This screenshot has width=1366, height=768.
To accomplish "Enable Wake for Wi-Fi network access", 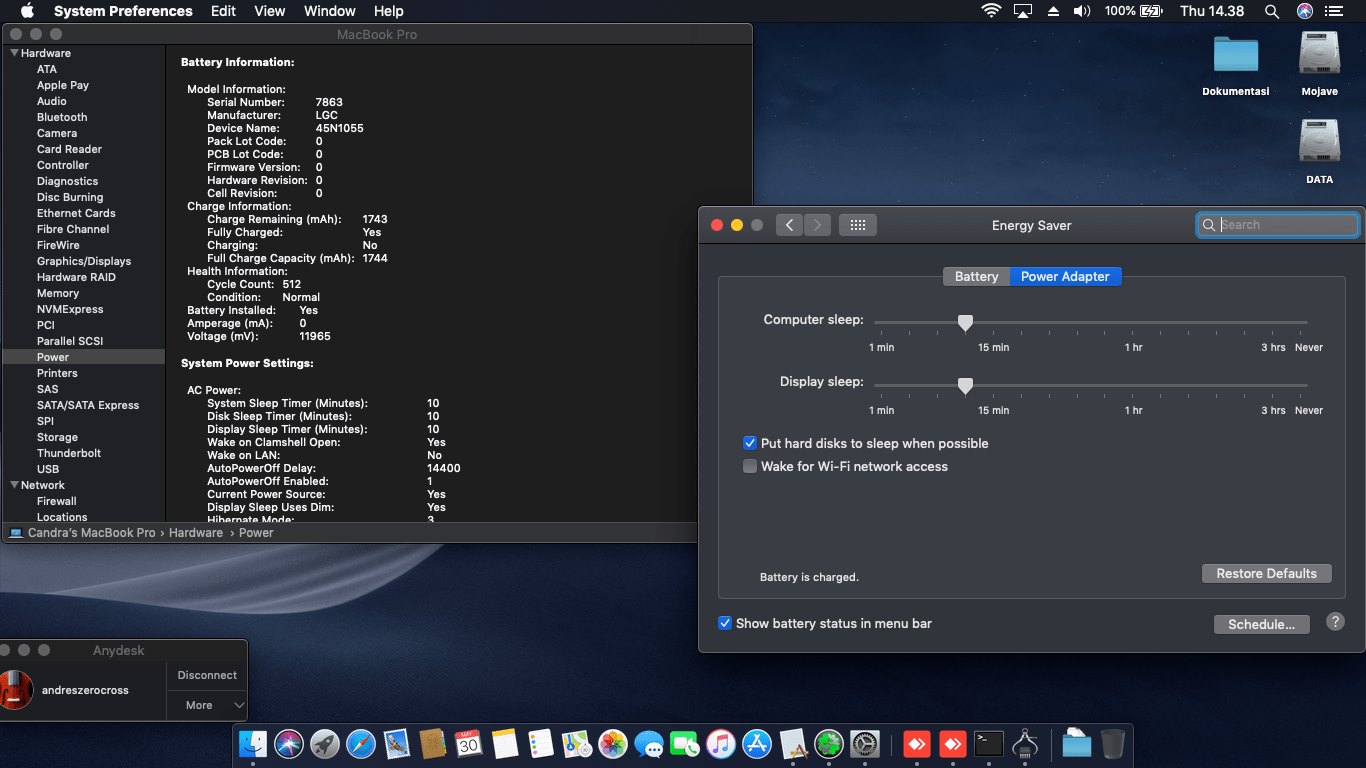I will coord(750,466).
